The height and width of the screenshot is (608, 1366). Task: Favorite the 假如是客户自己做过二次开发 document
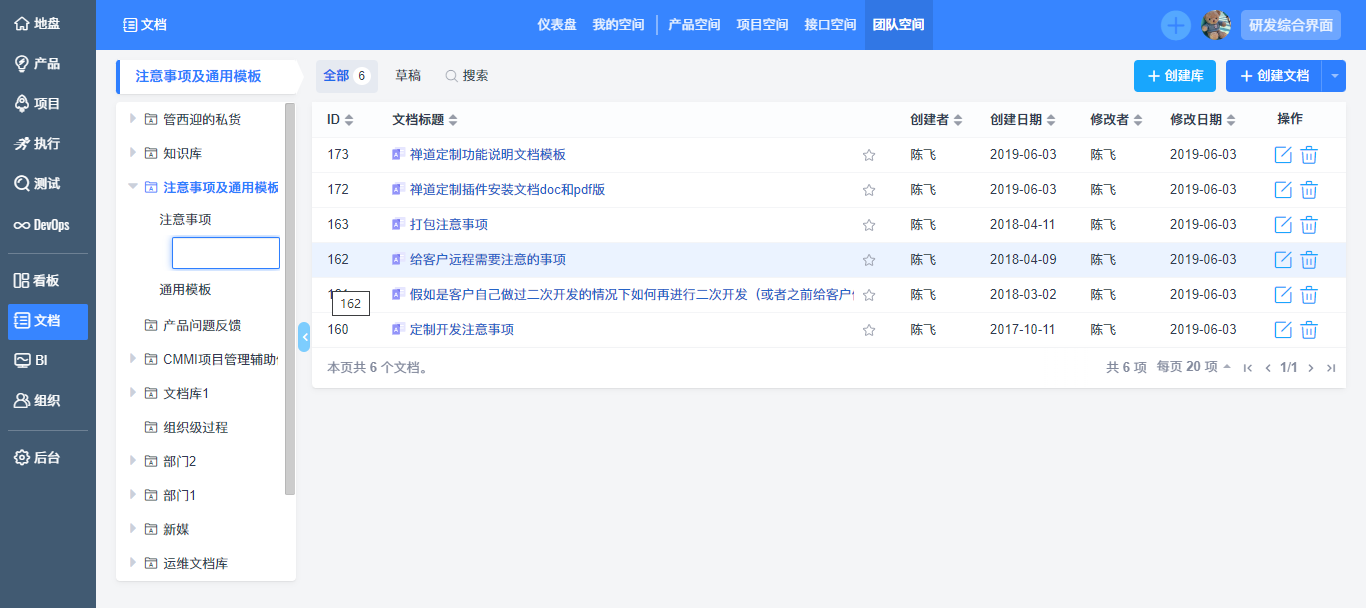(869, 295)
